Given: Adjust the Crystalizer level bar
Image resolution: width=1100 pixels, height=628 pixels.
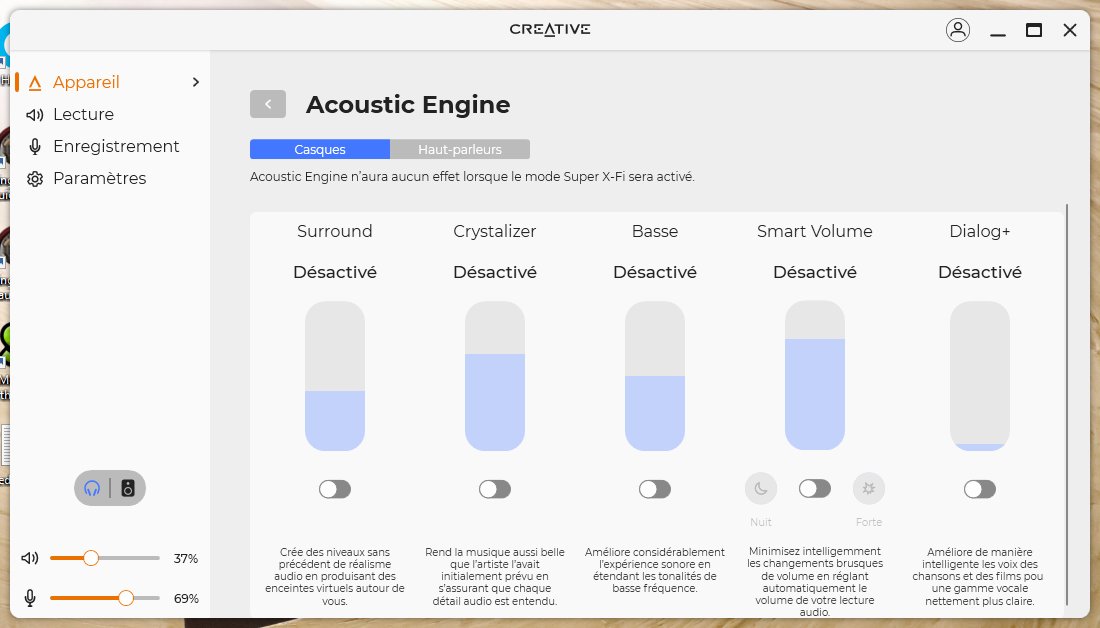Looking at the screenshot, I should click(495, 377).
